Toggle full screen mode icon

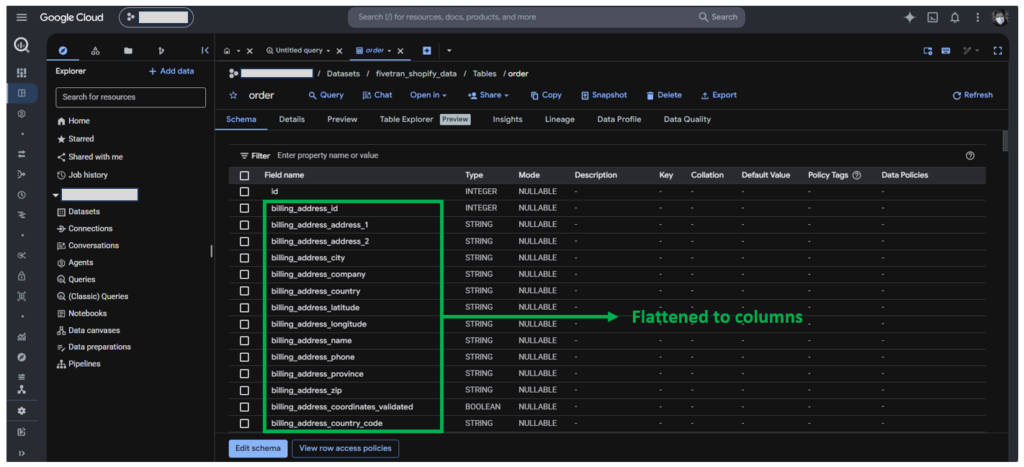coord(997,50)
